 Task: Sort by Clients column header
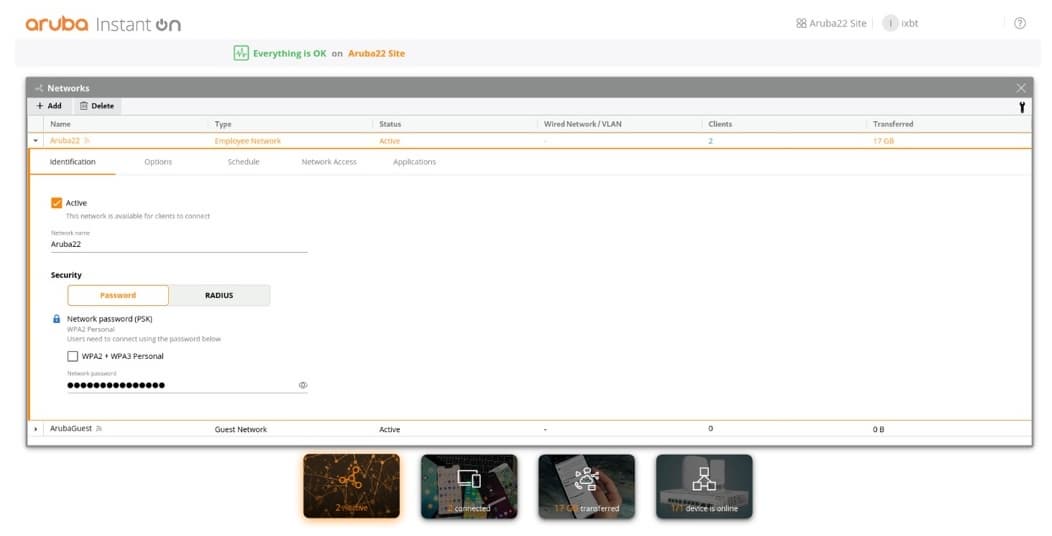(720, 124)
